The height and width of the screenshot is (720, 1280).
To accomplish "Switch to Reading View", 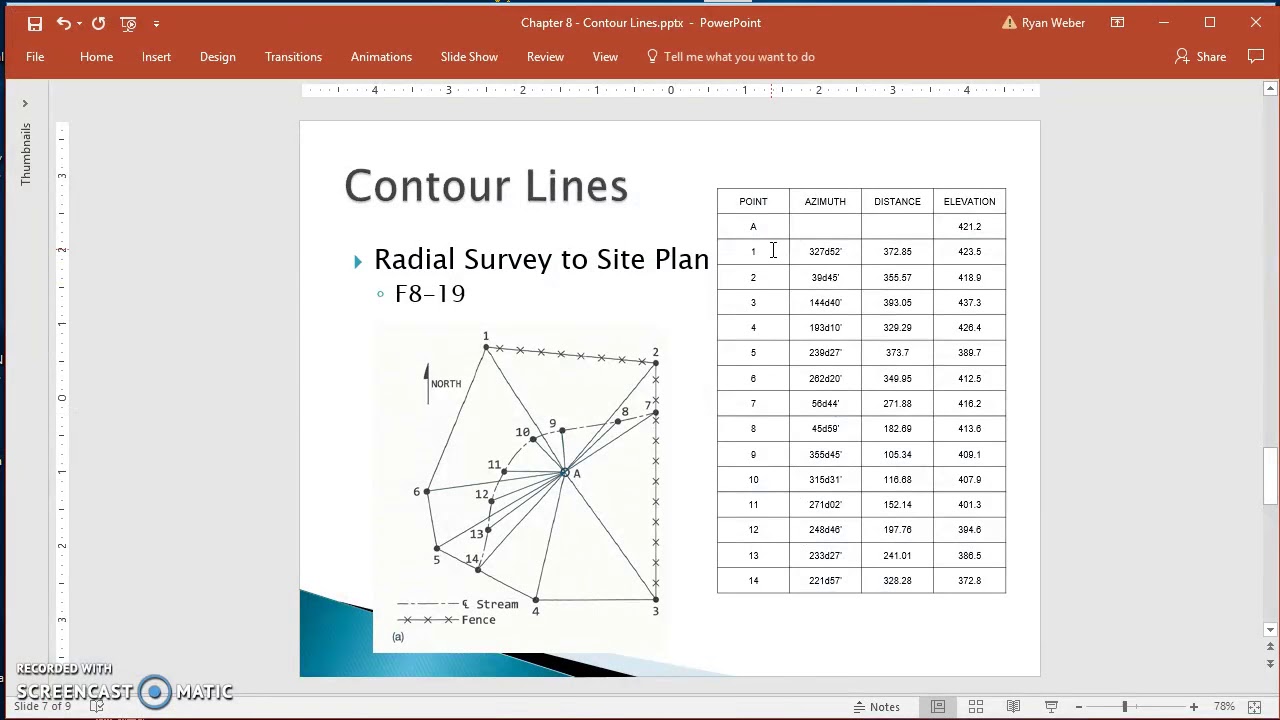I will click(x=1013, y=707).
